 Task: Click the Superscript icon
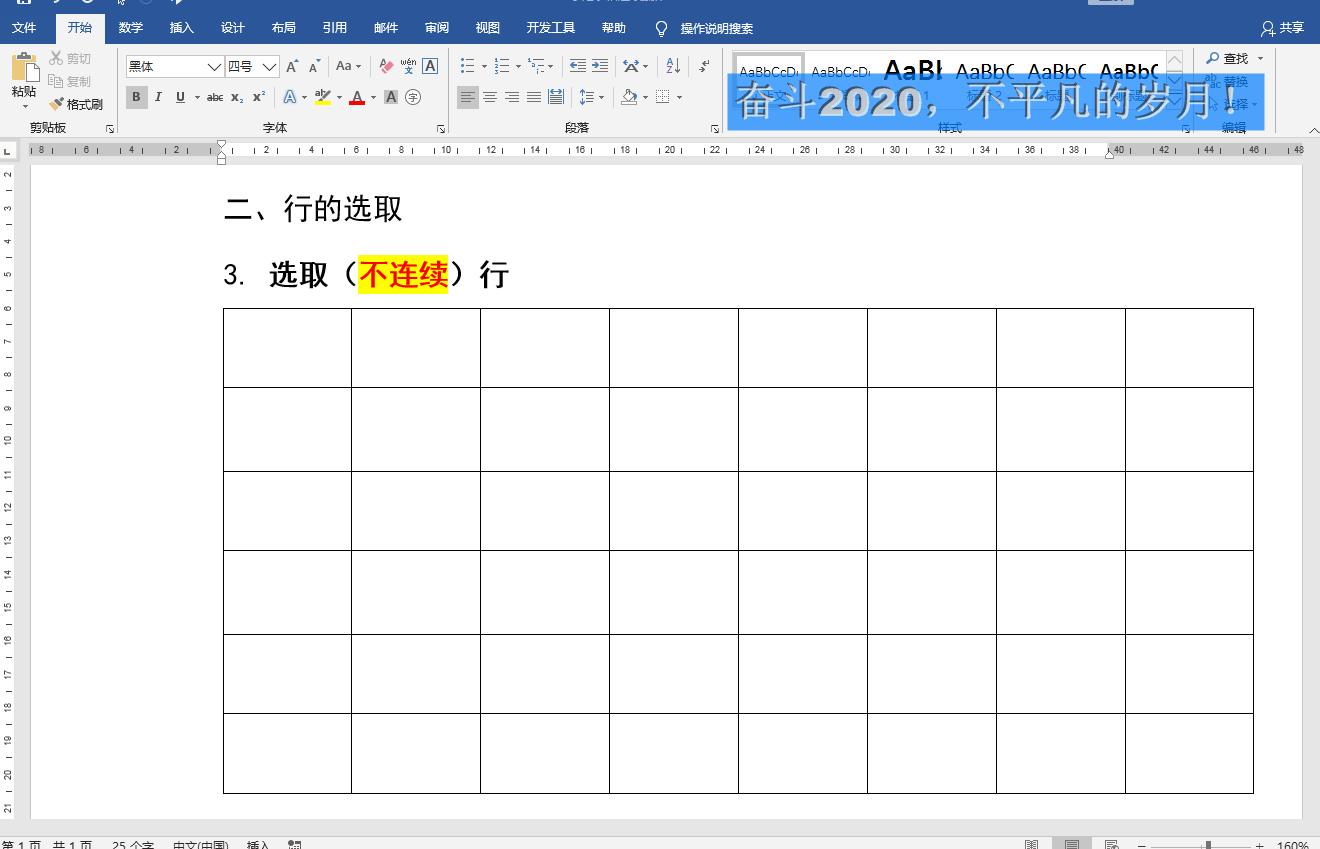click(257, 97)
